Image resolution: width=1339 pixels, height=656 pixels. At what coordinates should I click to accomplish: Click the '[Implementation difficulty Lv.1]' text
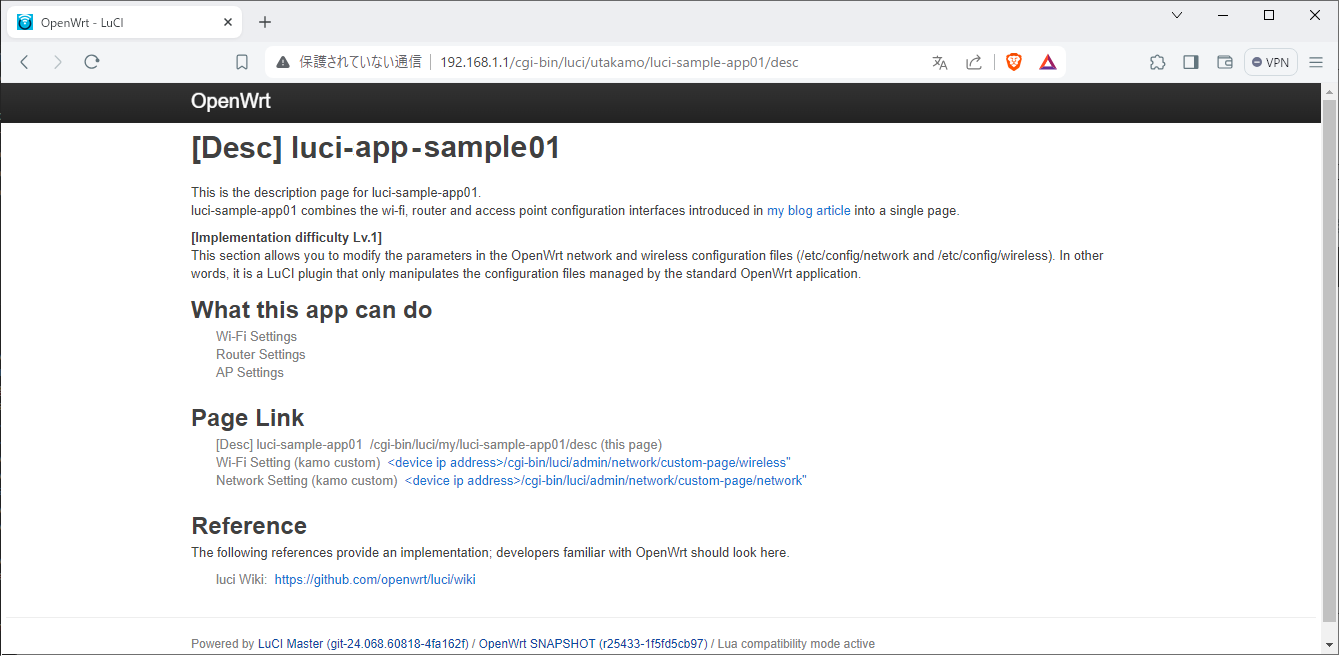(x=286, y=237)
